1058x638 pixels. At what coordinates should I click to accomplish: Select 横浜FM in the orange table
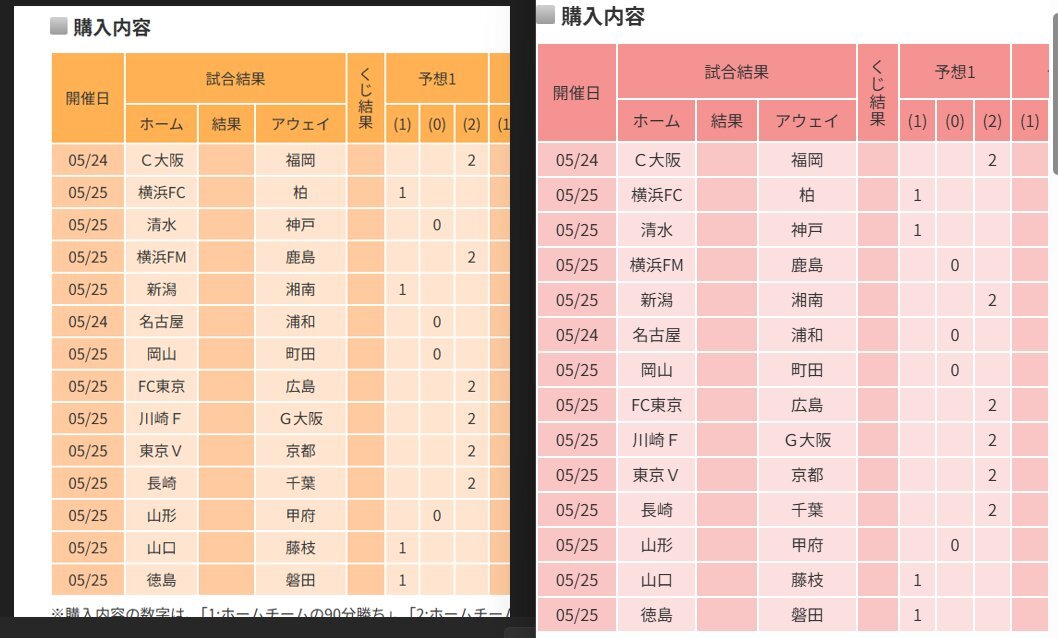pyautogui.click(x=161, y=258)
